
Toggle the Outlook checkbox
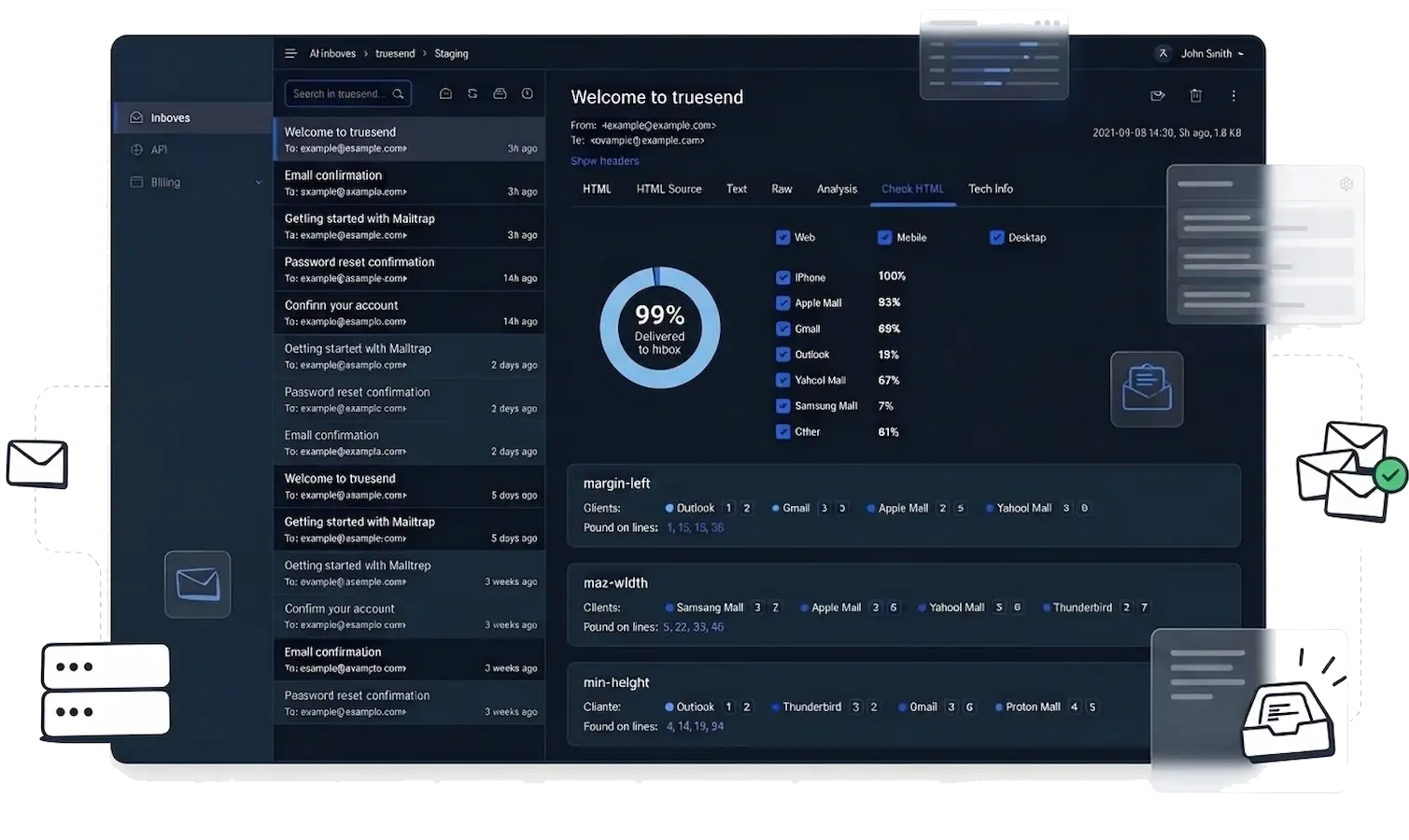click(782, 354)
